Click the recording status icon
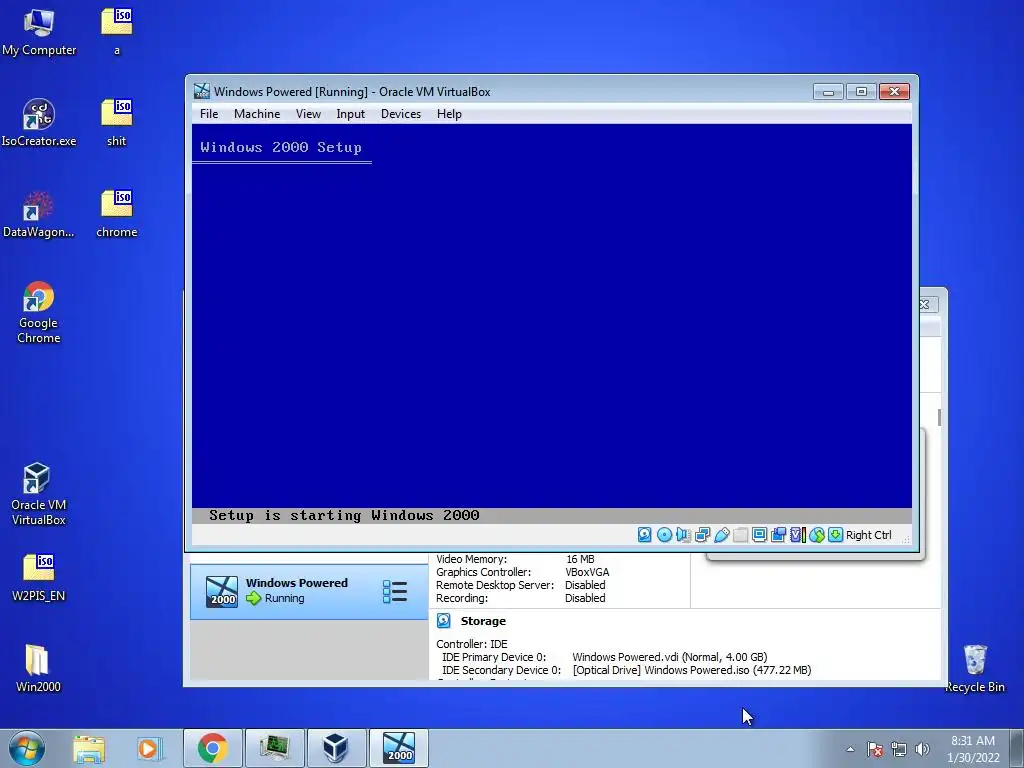The height and width of the screenshot is (768, 1024). point(778,535)
